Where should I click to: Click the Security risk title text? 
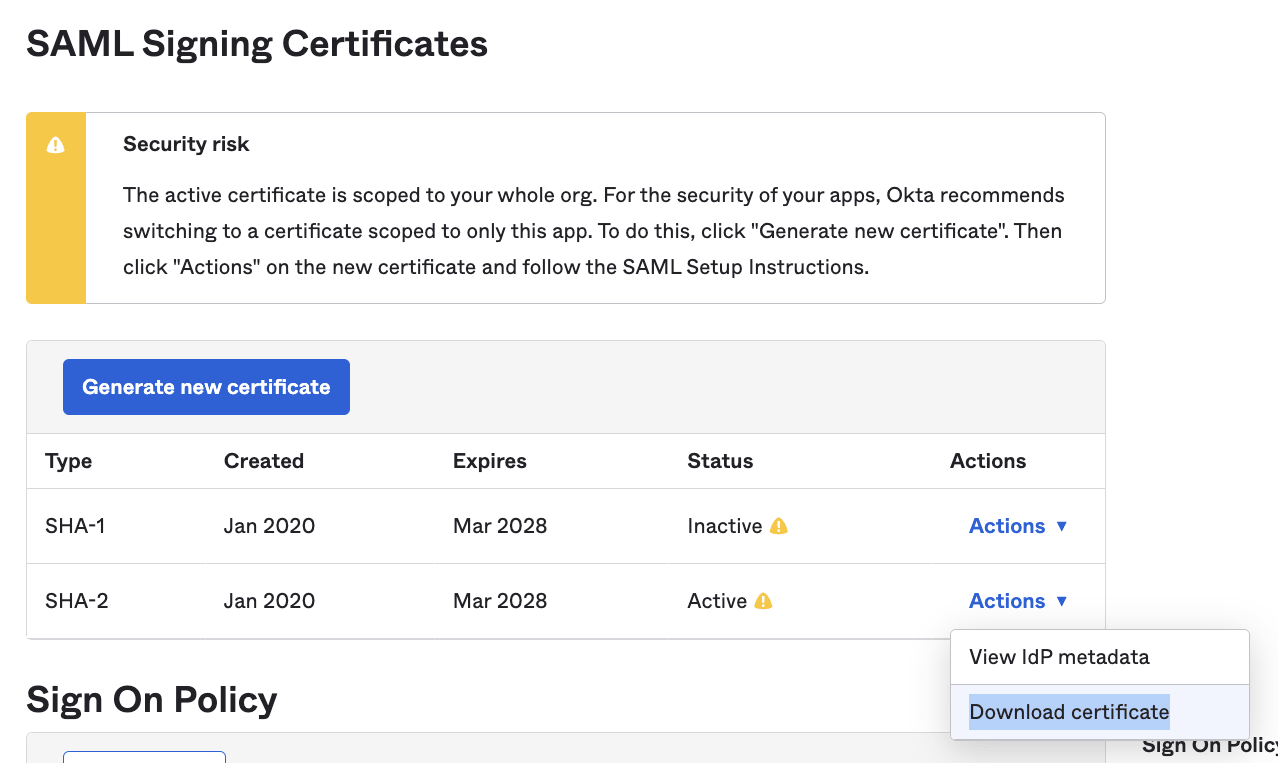[x=186, y=144]
